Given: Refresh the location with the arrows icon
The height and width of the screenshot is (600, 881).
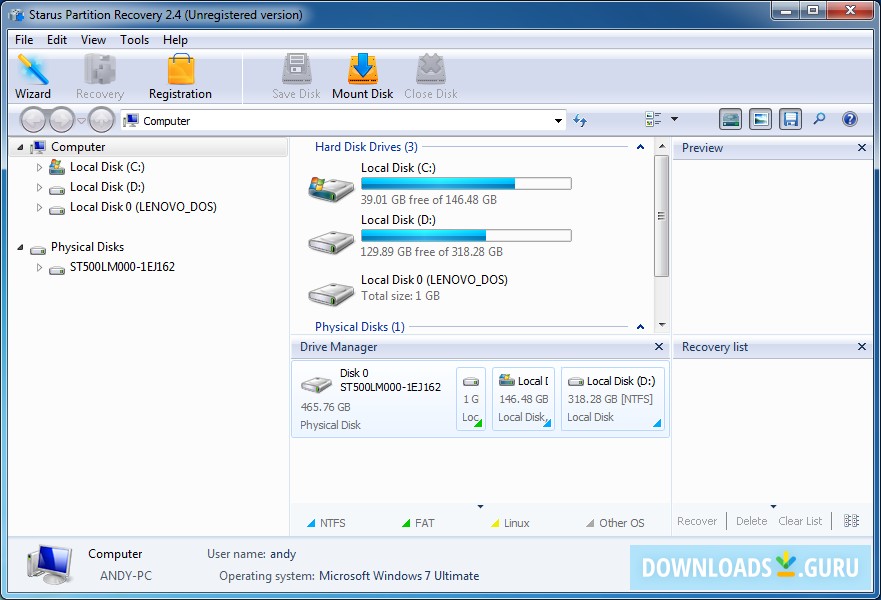Looking at the screenshot, I should click(580, 120).
